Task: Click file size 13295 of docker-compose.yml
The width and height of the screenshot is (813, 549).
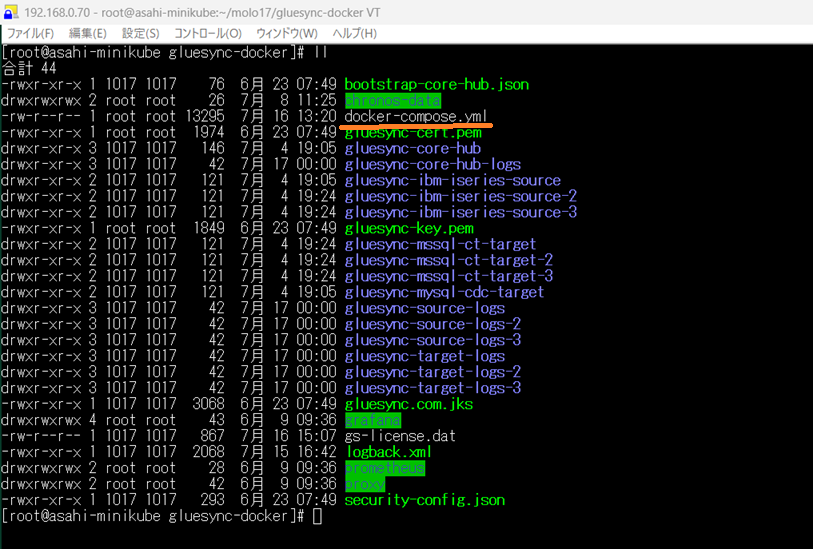Action: 205,117
